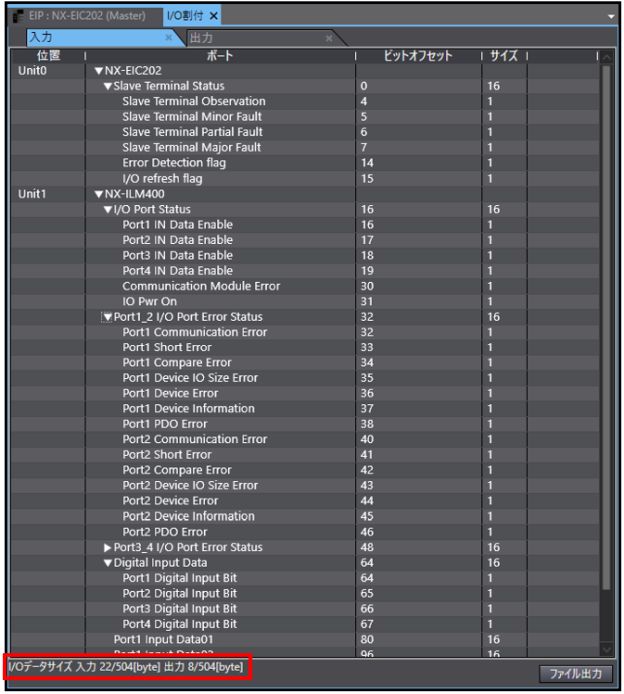Select Port2 Communication Error
This screenshot has height=694, width=624.
pos(305,440)
